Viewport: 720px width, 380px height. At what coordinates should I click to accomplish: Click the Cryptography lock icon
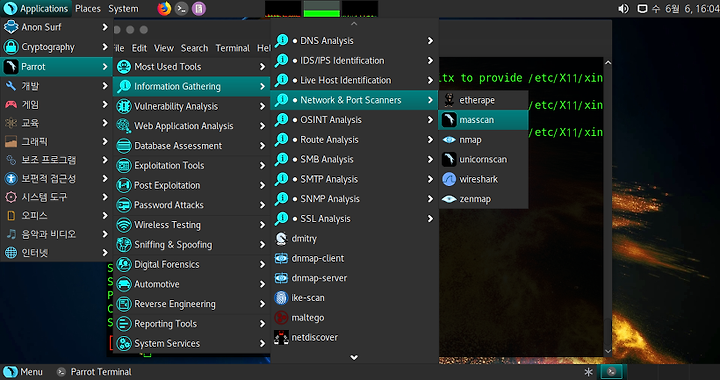click(x=11, y=47)
